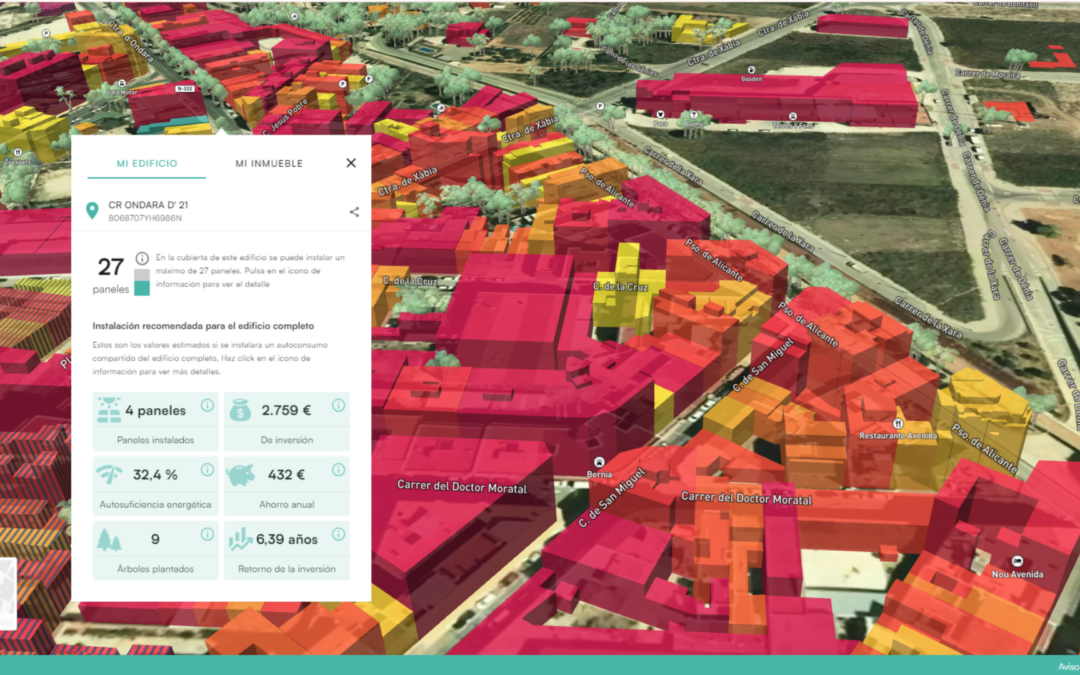Click the green location pin next to CR ONDARA D' 21
Screen dimensions: 1080x675
coord(92,211)
